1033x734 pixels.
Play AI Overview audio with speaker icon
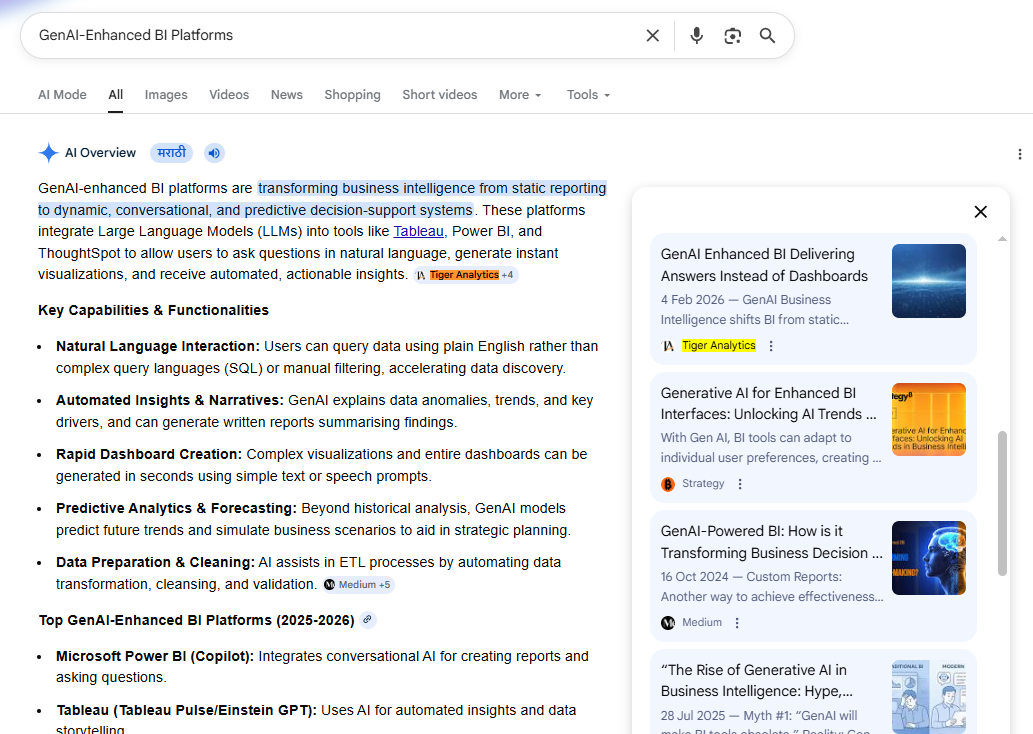(214, 153)
